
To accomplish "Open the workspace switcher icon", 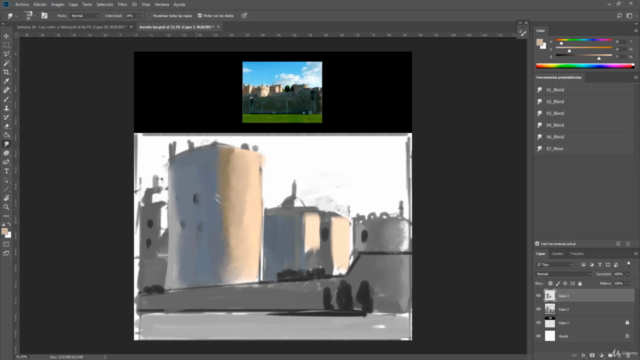I will [629, 16].
